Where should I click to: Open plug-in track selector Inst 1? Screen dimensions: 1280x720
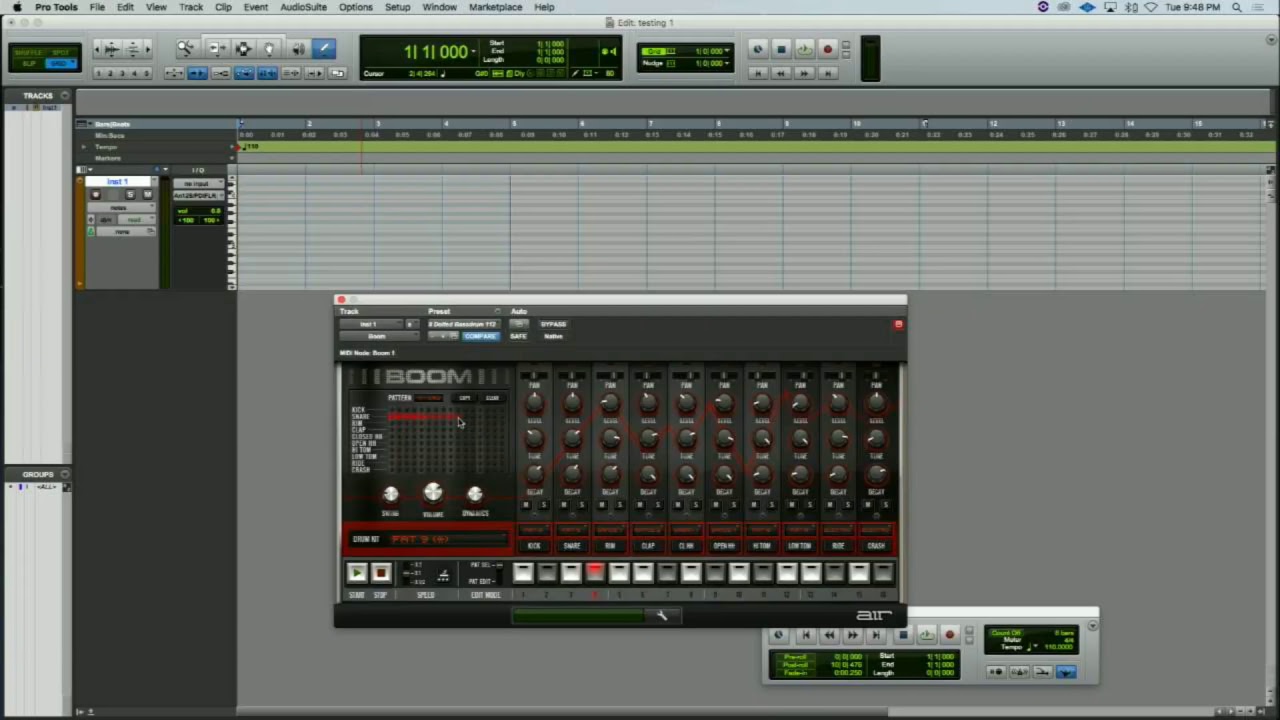point(370,324)
